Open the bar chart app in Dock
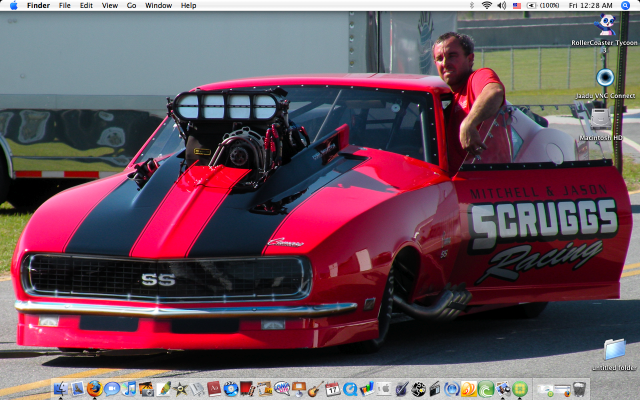Image resolution: width=640 pixels, height=400 pixels. pos(367,388)
